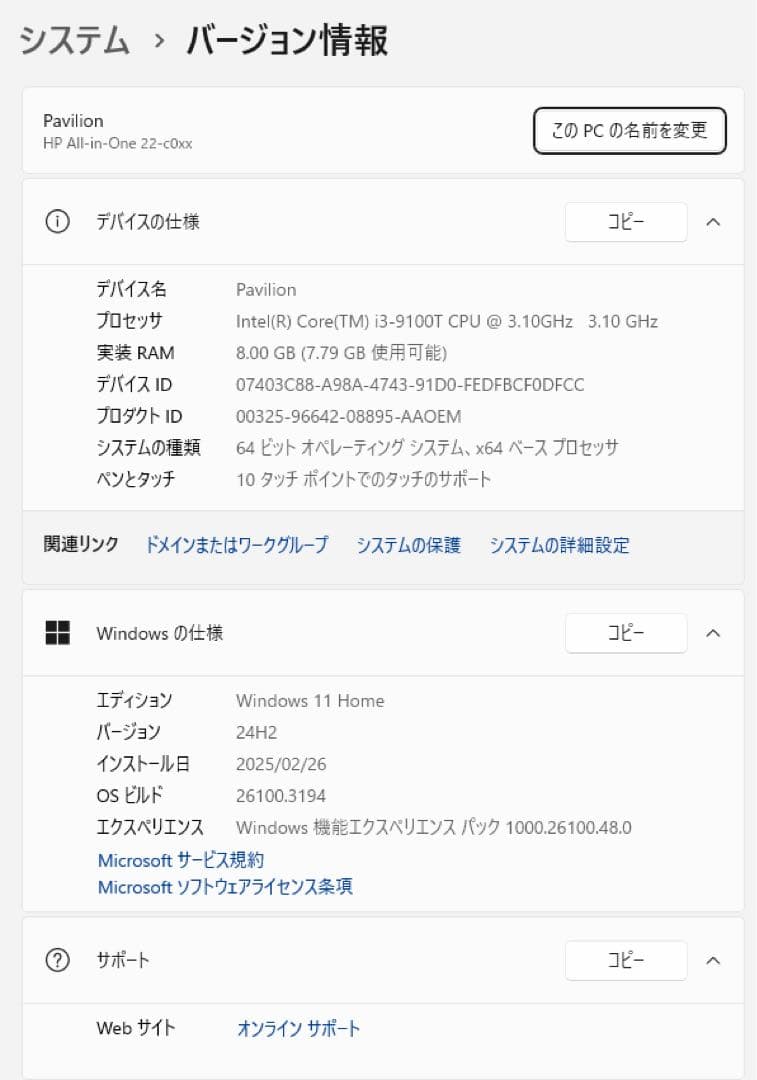Open システムの保護 link

408,545
